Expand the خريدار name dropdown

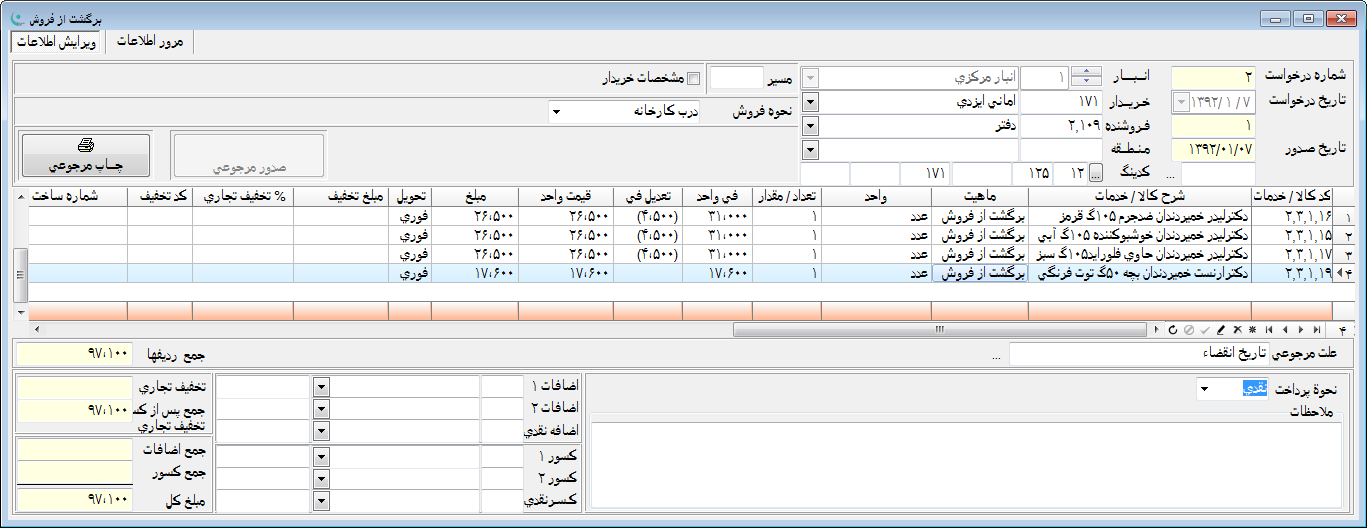pyautogui.click(x=810, y=102)
